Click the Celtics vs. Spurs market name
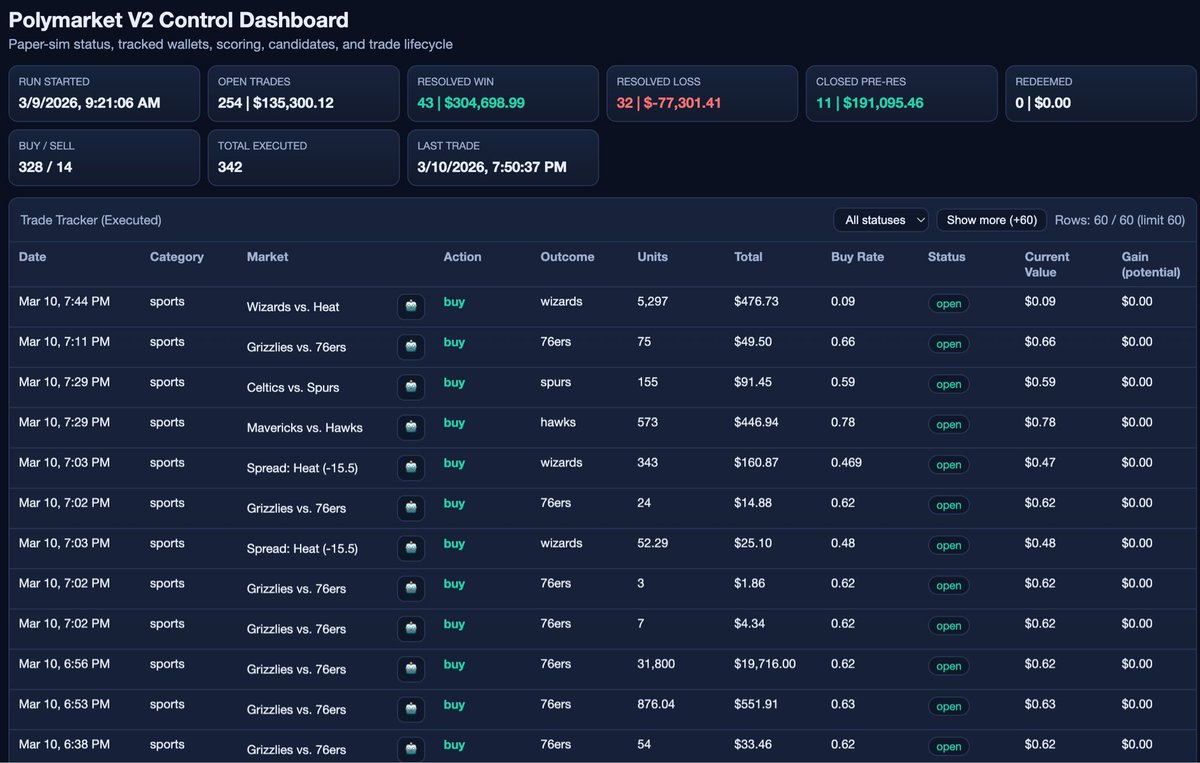The width and height of the screenshot is (1200, 763). pos(295,387)
